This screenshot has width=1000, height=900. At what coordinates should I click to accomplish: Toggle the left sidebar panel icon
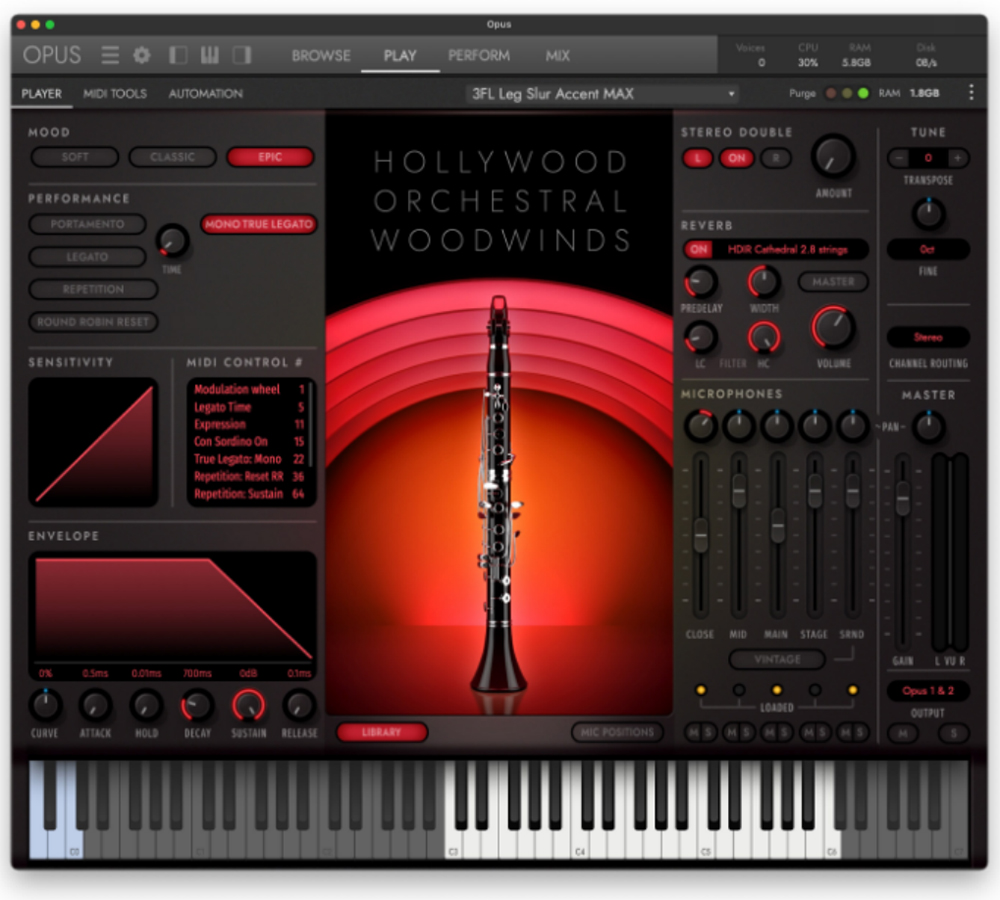point(178,55)
